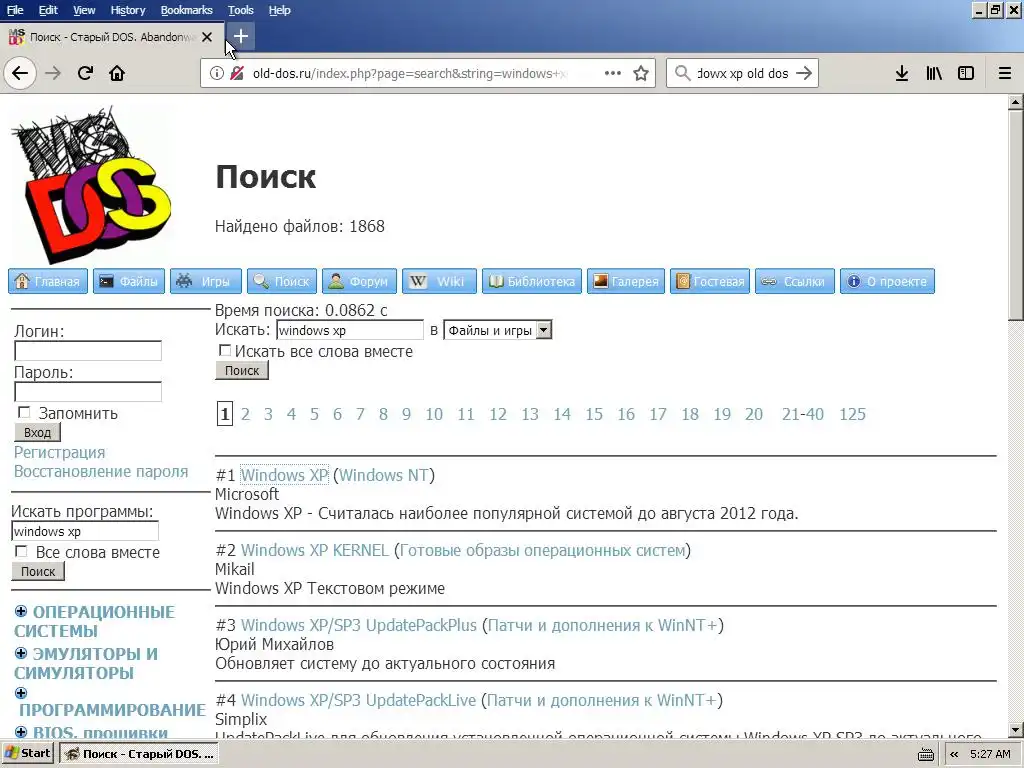Go to results page 2
The width and height of the screenshot is (1024, 768).
click(x=246, y=414)
